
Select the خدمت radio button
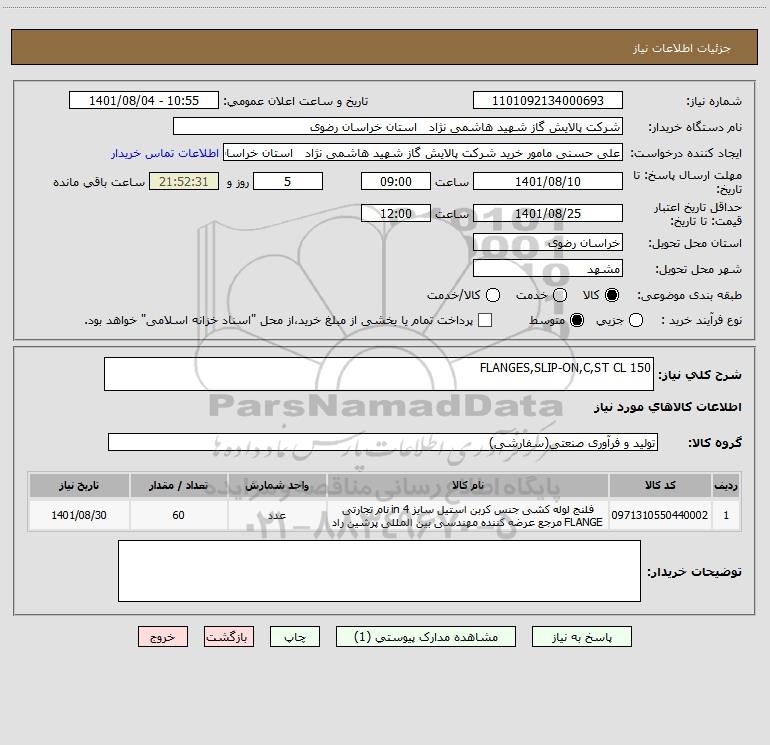coord(560,295)
